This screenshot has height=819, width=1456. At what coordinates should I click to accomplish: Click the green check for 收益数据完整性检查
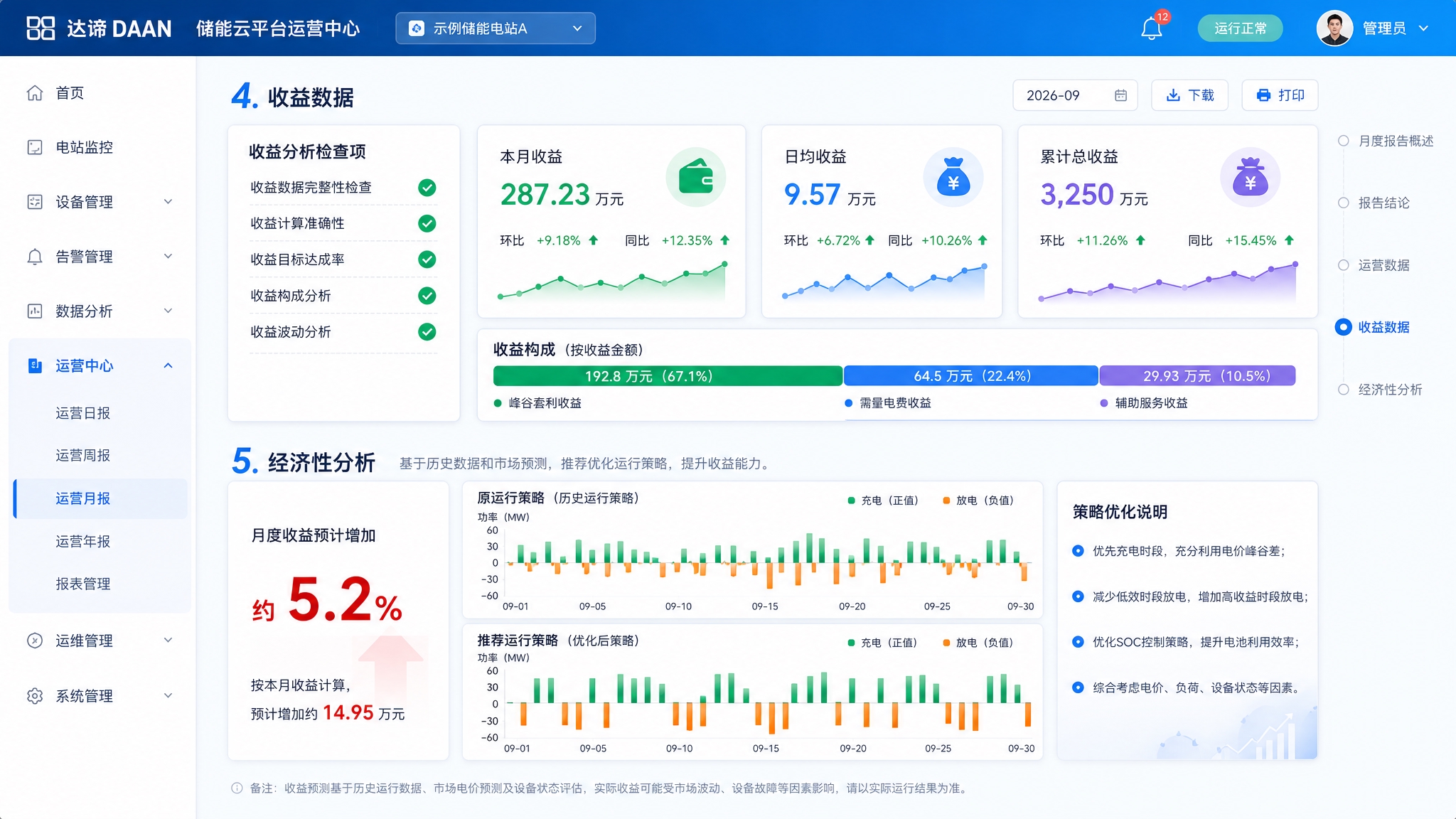(427, 188)
